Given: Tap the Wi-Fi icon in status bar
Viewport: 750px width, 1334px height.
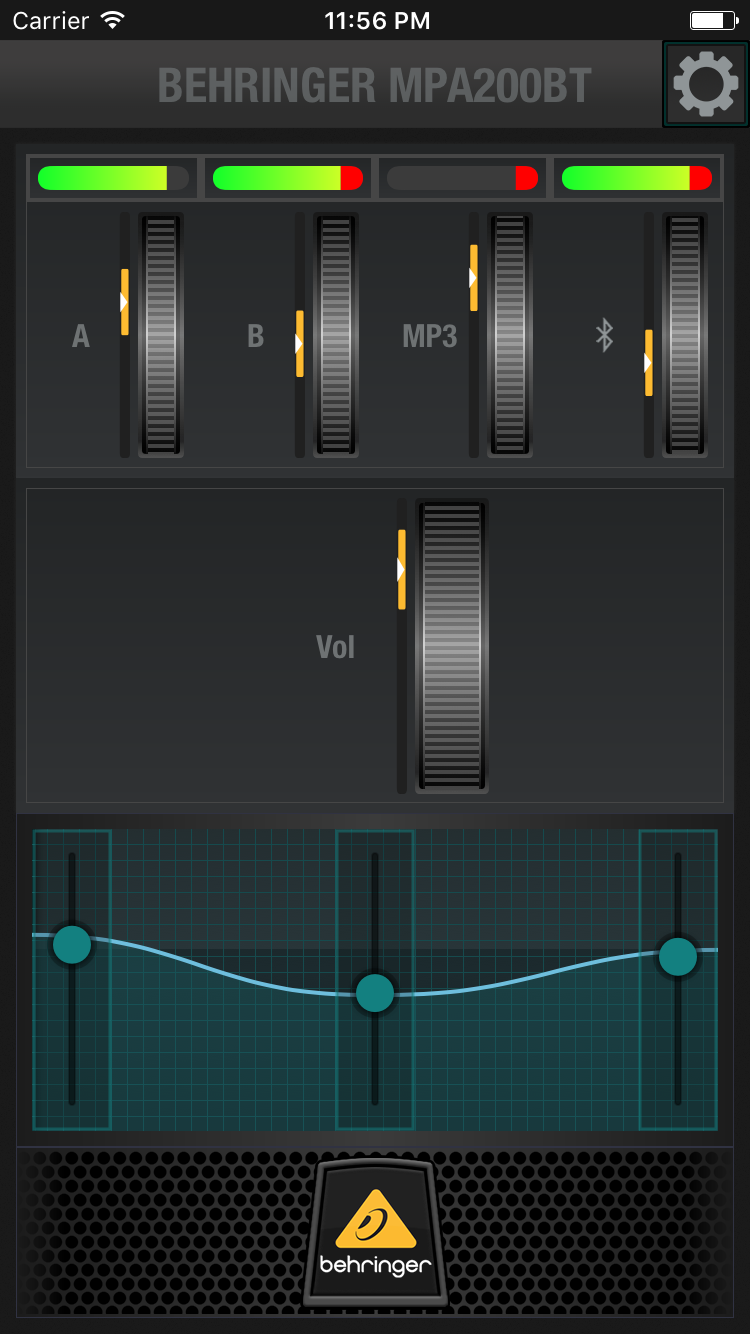Looking at the screenshot, I should pyautogui.click(x=113, y=20).
